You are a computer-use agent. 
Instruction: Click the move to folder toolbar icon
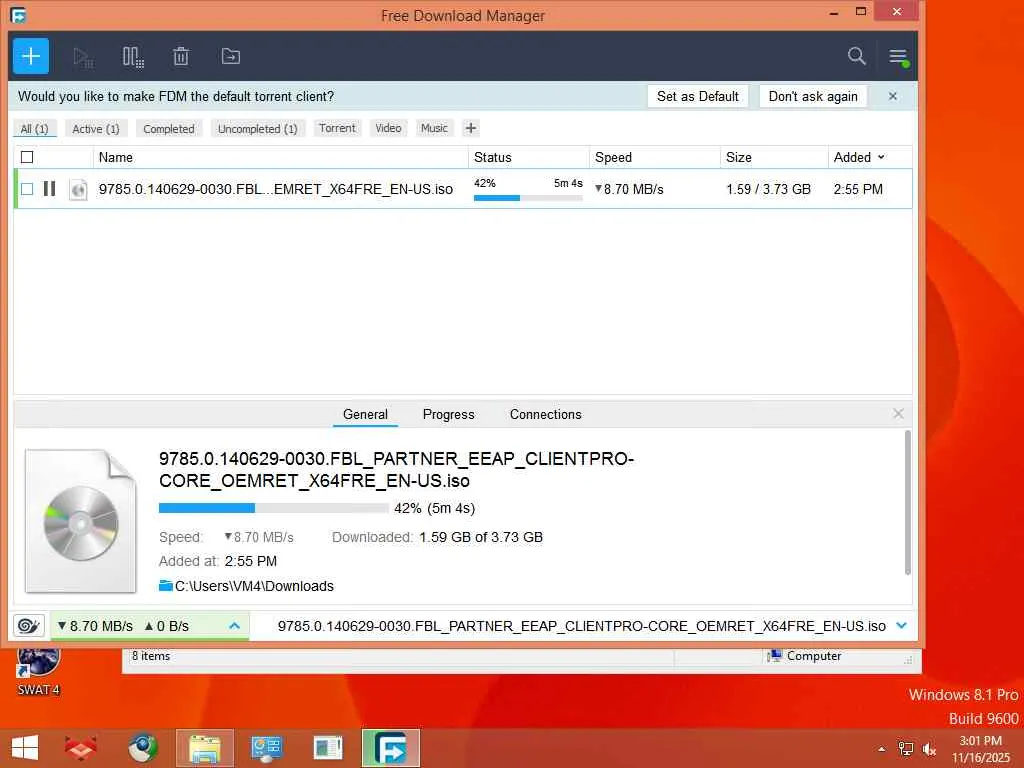(231, 57)
